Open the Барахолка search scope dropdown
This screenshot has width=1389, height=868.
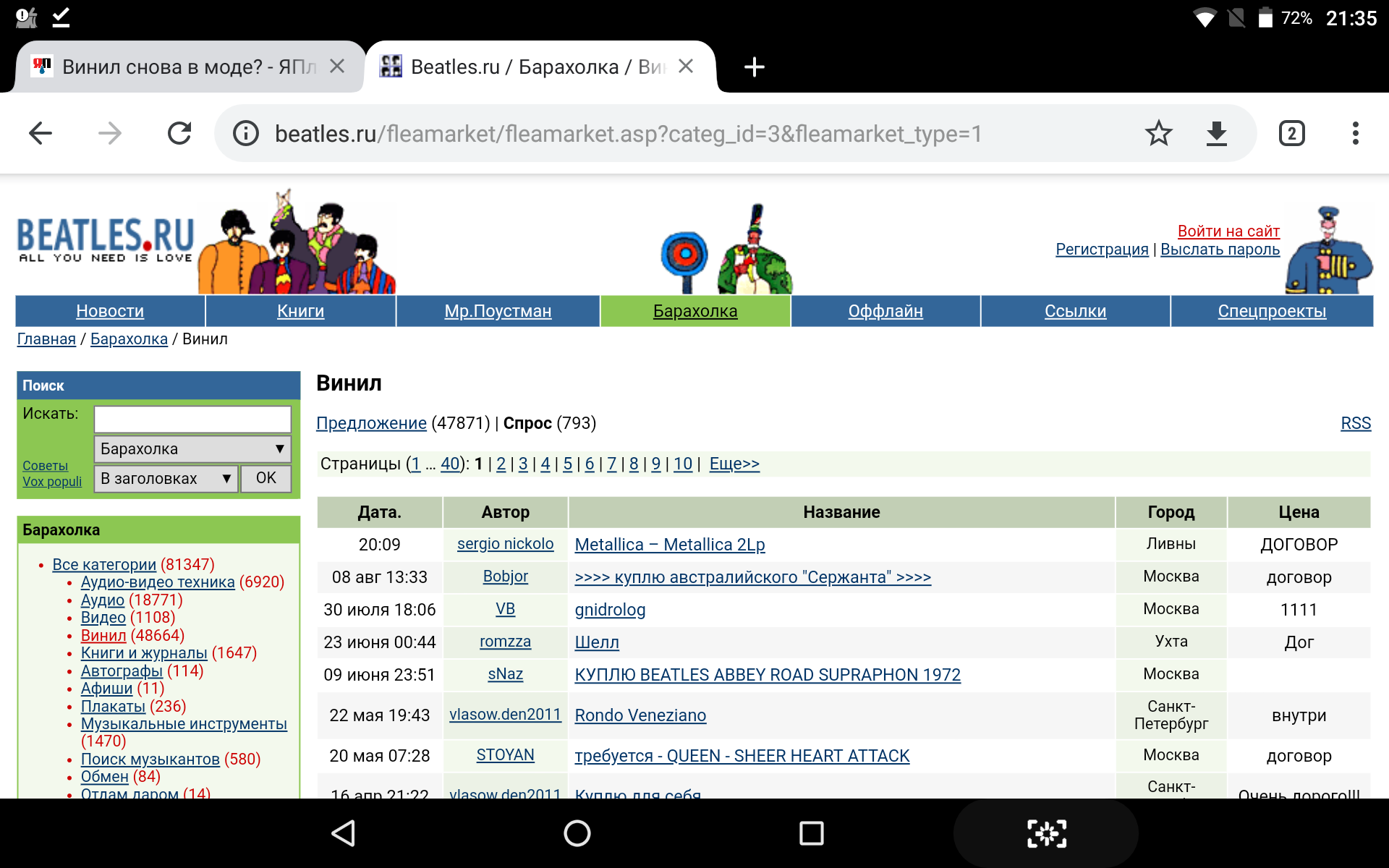pyautogui.click(x=192, y=449)
